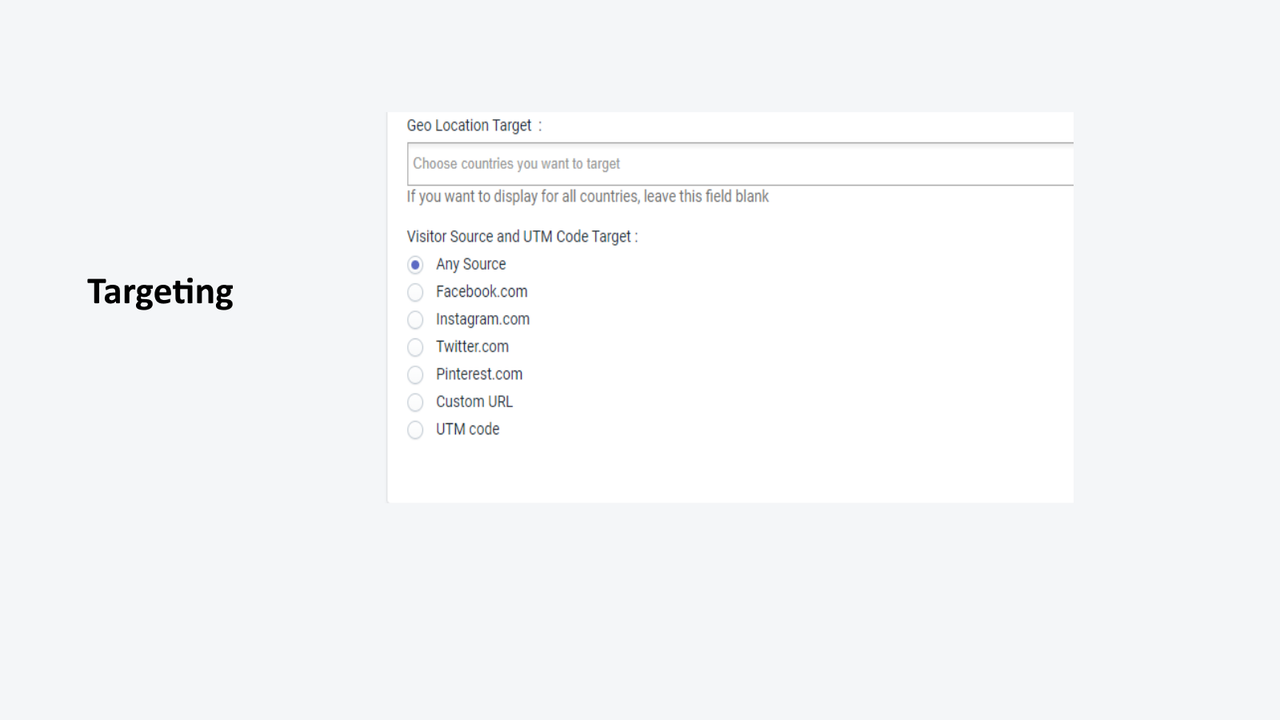Click the Any Source label text
Screen dimensions: 1280x720
[x=470, y=264]
